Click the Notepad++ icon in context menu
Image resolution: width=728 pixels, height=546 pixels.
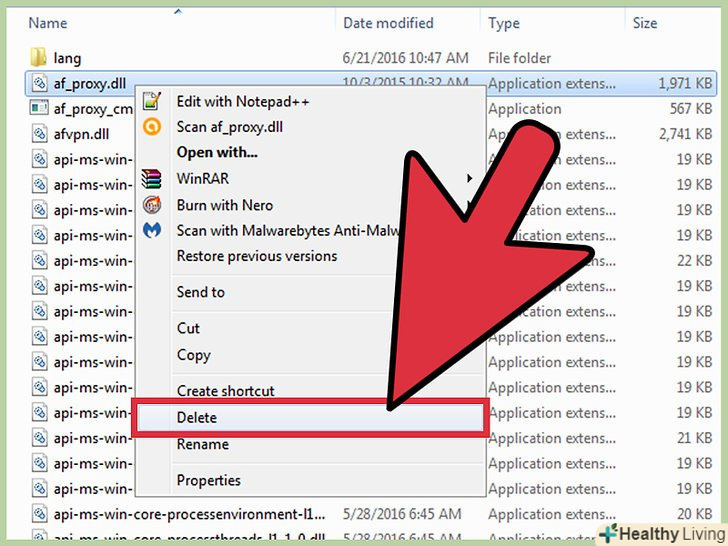click(x=152, y=101)
